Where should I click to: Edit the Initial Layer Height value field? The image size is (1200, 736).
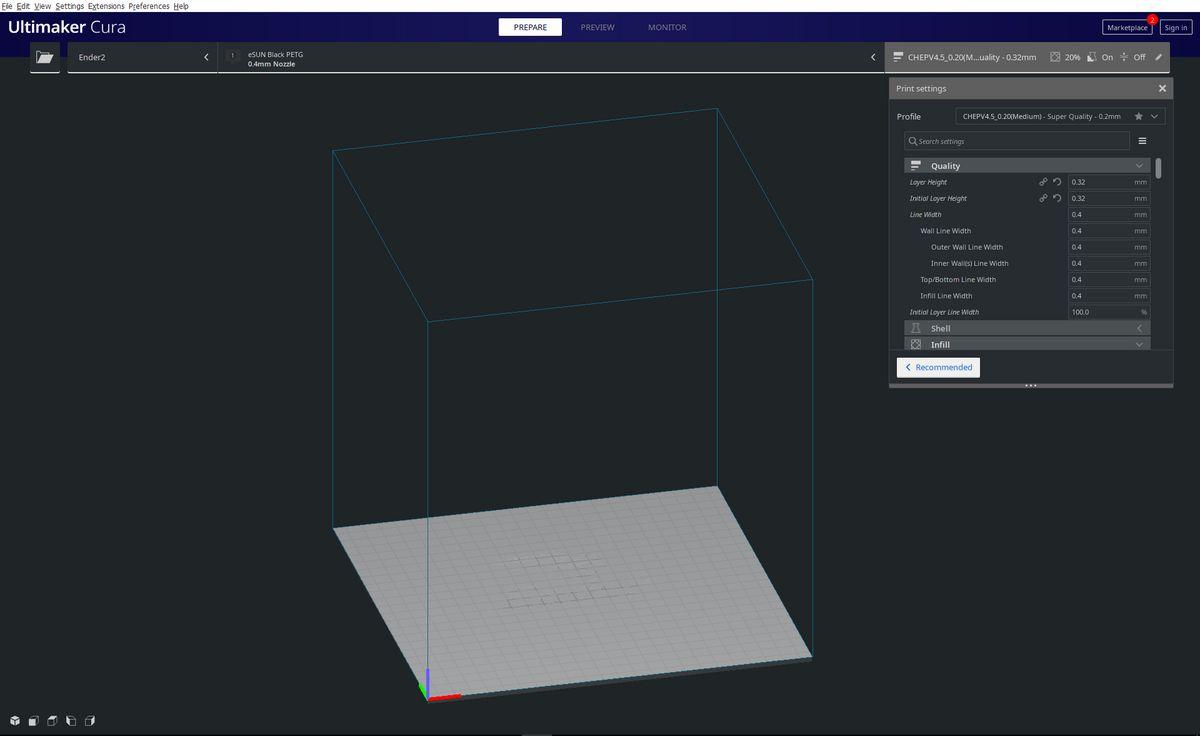pyautogui.click(x=1108, y=198)
